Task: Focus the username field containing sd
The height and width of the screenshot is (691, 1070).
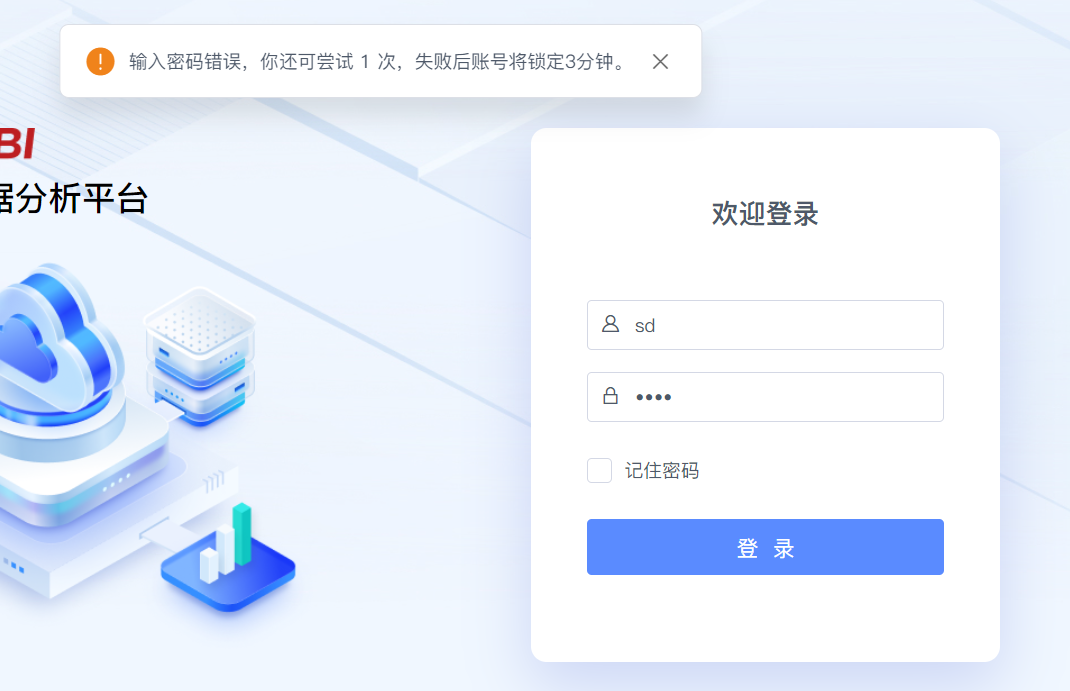Action: 765,325
